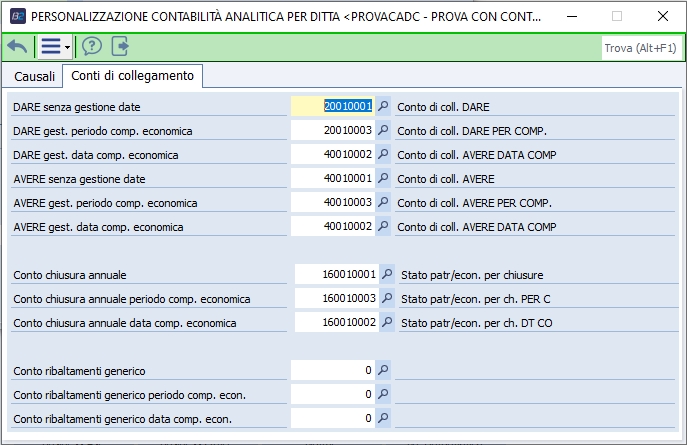Switch to the Causali tab
The height and width of the screenshot is (445, 687).
(35, 76)
